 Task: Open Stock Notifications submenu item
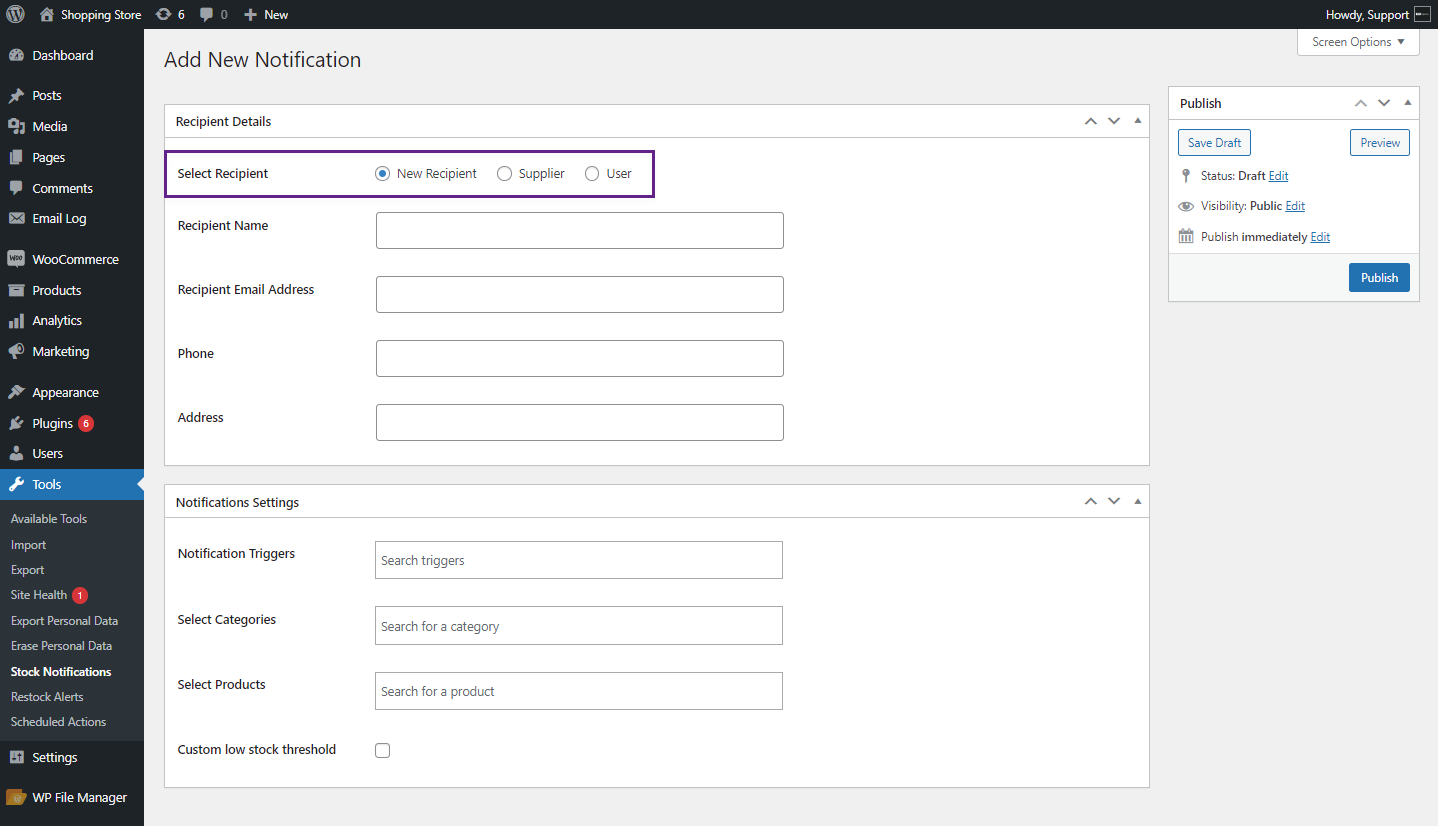tap(61, 672)
